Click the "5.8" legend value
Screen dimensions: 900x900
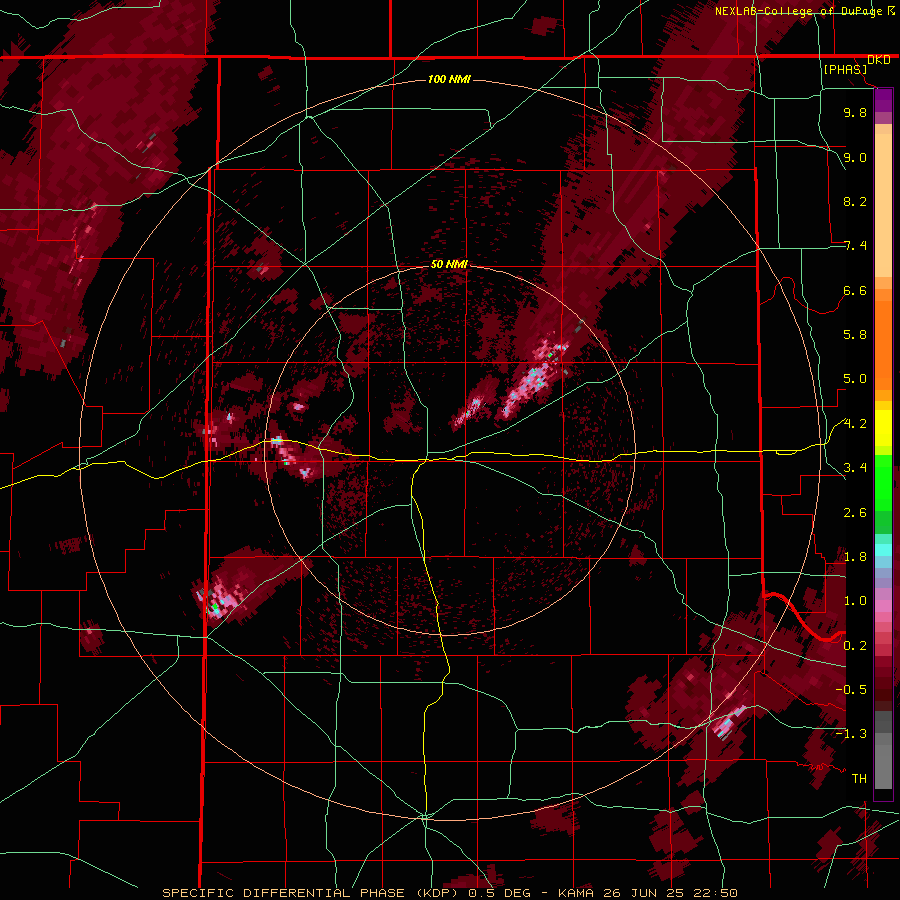pyautogui.click(x=855, y=335)
